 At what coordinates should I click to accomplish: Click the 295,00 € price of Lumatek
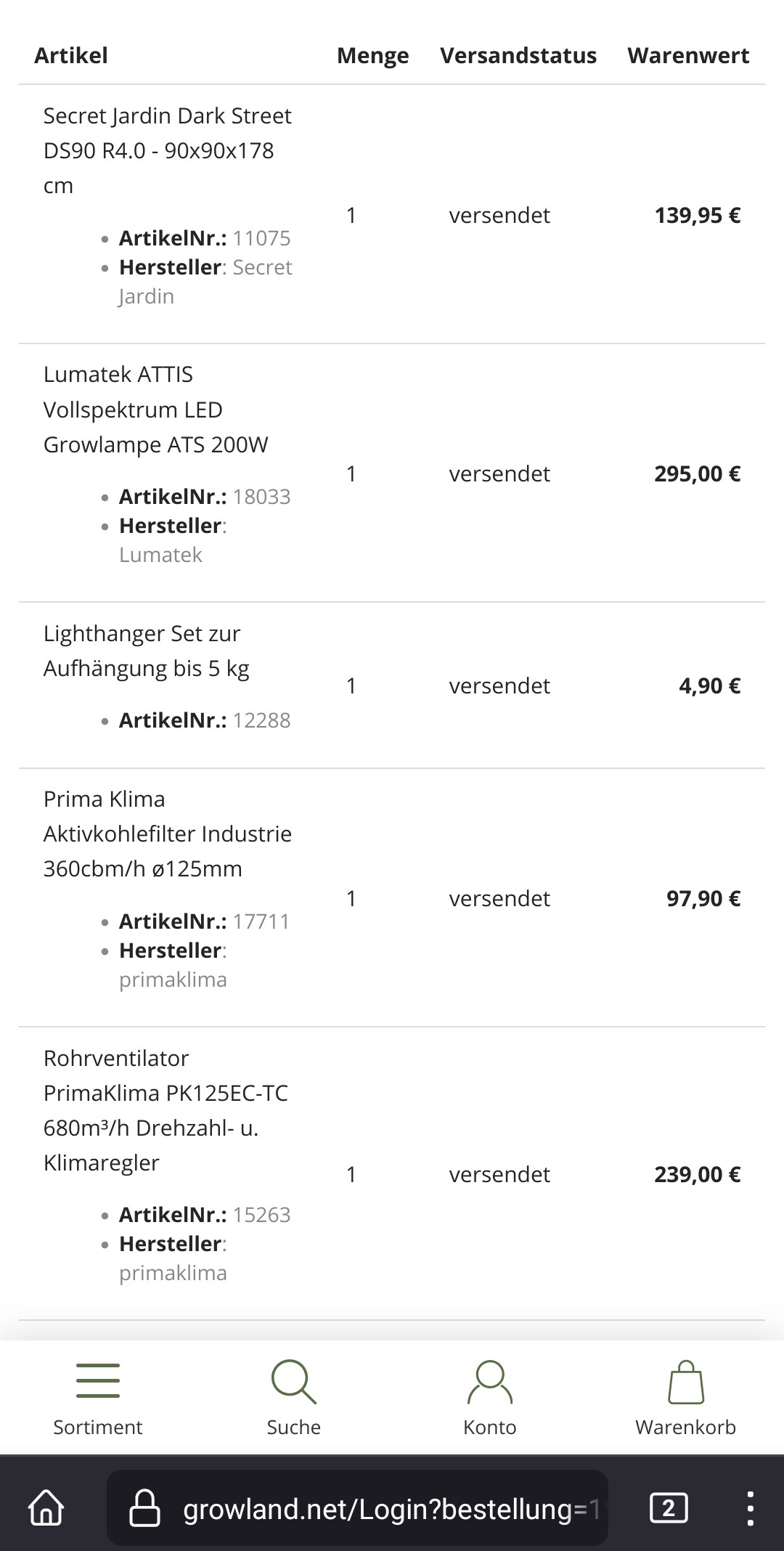(x=697, y=474)
